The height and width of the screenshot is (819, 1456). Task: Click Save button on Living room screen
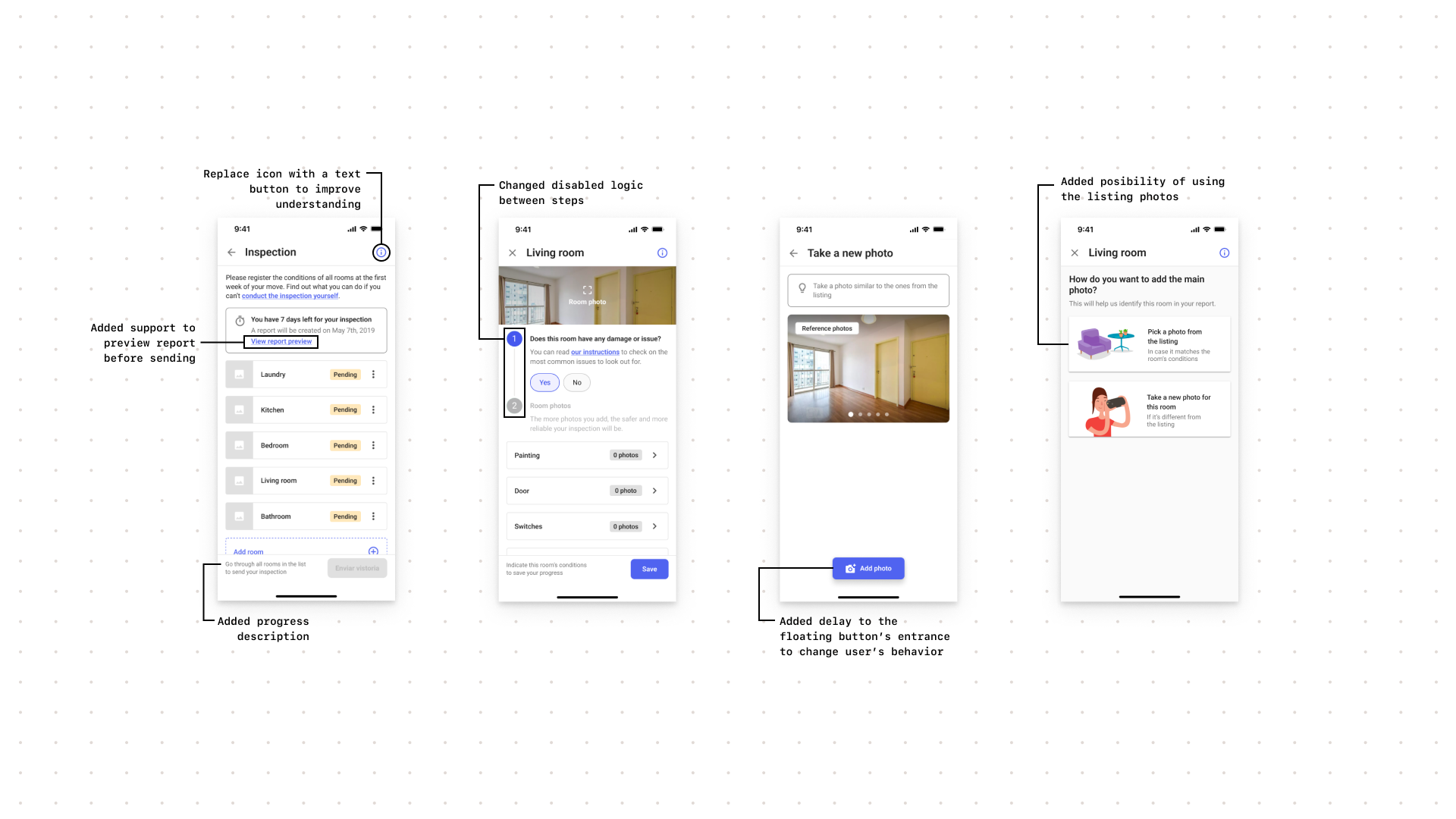[648, 568]
